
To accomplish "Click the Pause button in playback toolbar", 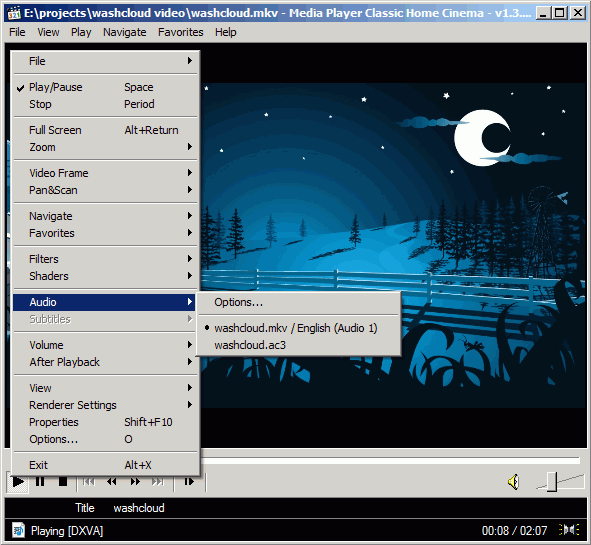I will [40, 482].
